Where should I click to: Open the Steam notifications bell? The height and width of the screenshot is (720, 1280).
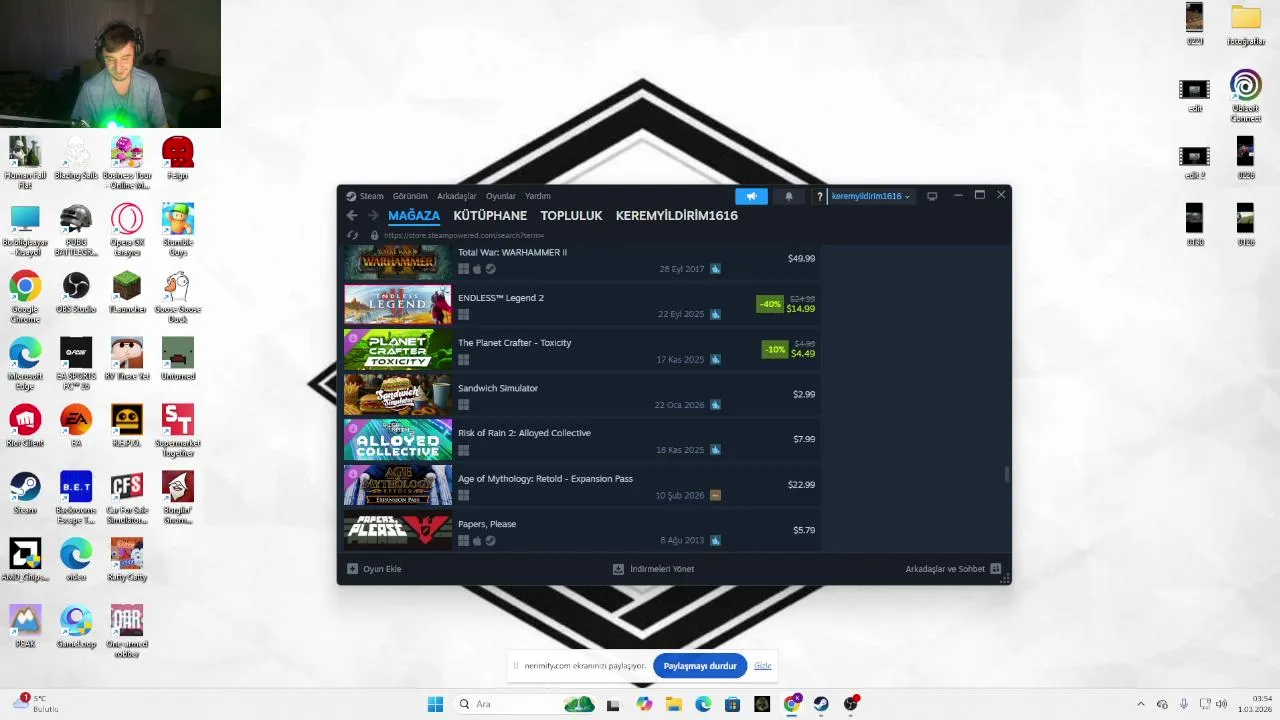[788, 196]
